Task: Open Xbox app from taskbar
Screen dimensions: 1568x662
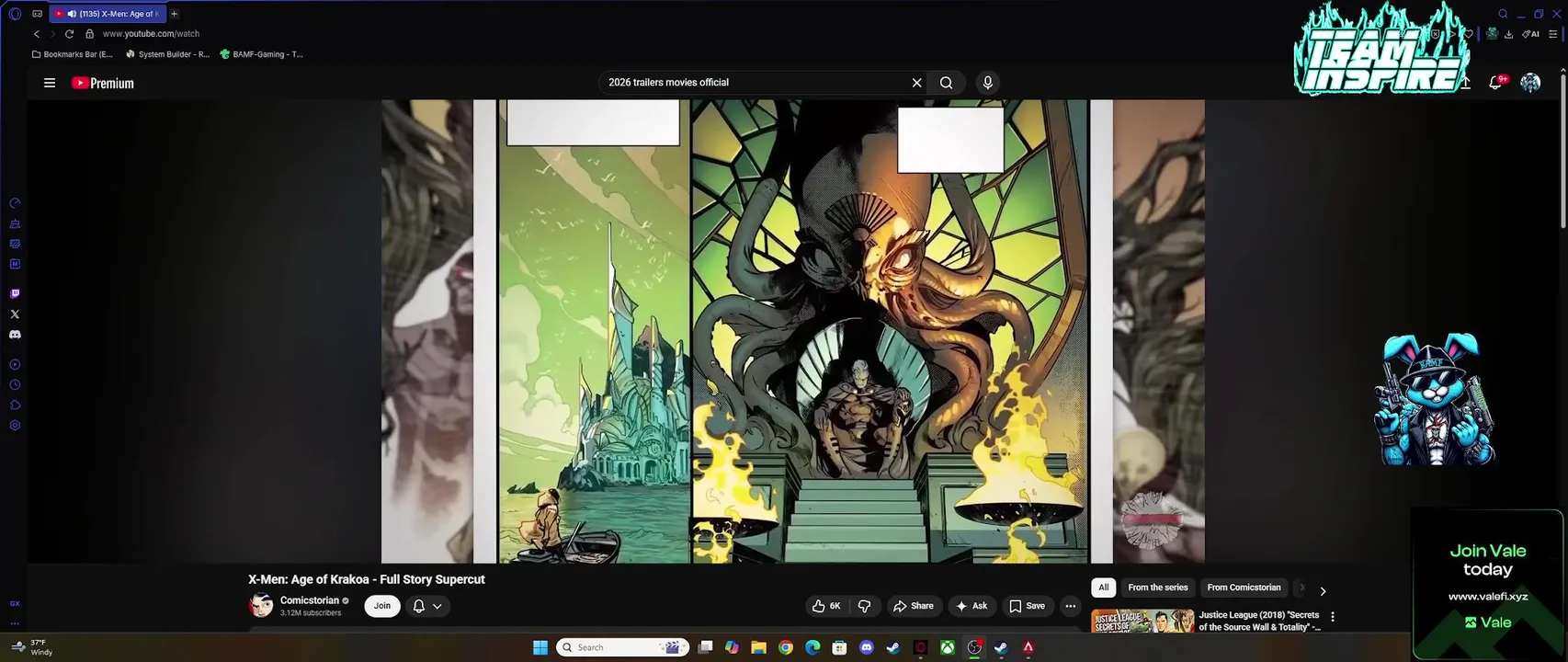Action: 947,647
